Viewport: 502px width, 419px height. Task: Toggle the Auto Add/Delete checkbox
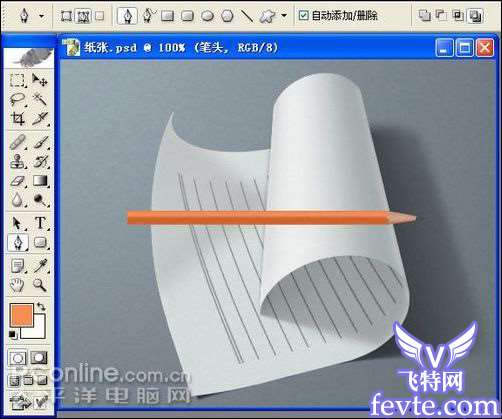pyautogui.click(x=303, y=15)
